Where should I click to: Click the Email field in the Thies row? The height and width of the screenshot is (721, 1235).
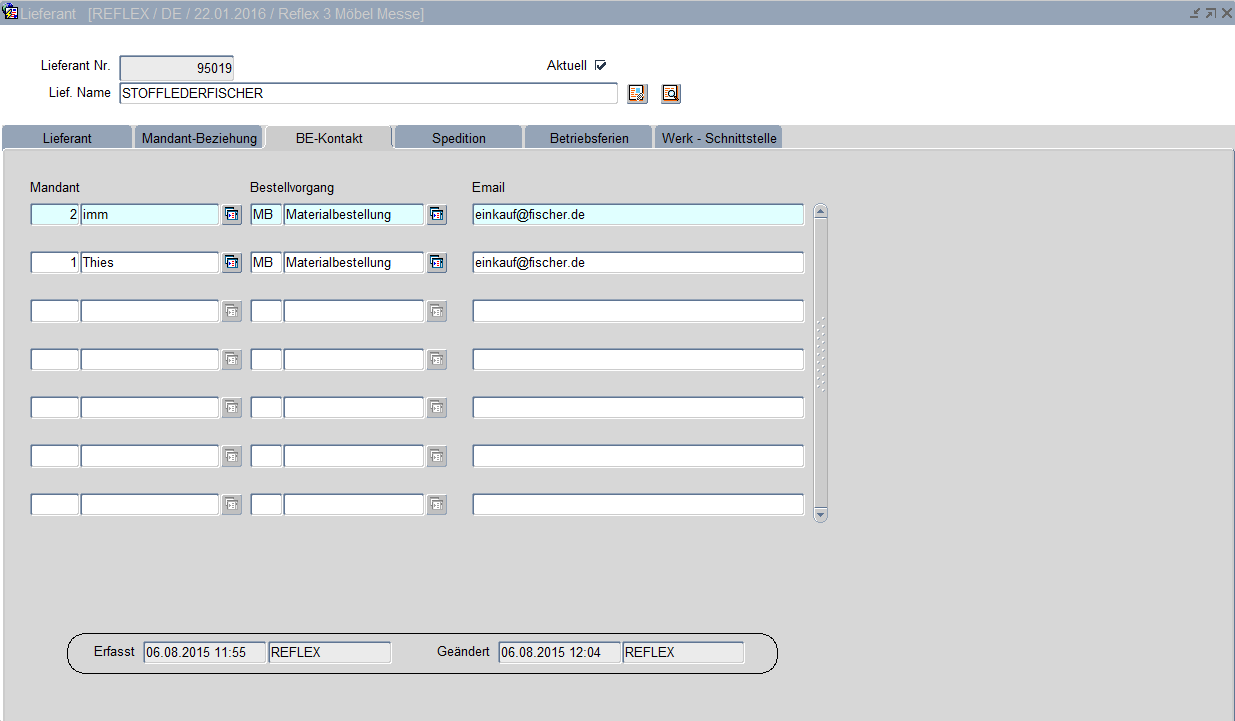point(638,263)
